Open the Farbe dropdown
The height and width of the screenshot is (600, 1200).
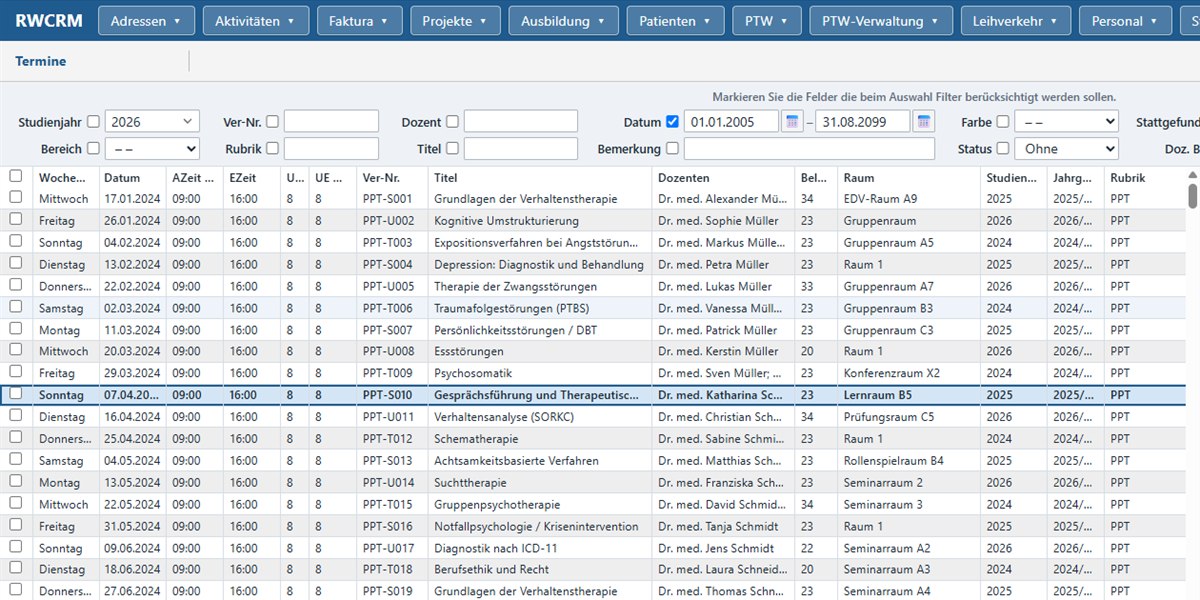(1066, 122)
